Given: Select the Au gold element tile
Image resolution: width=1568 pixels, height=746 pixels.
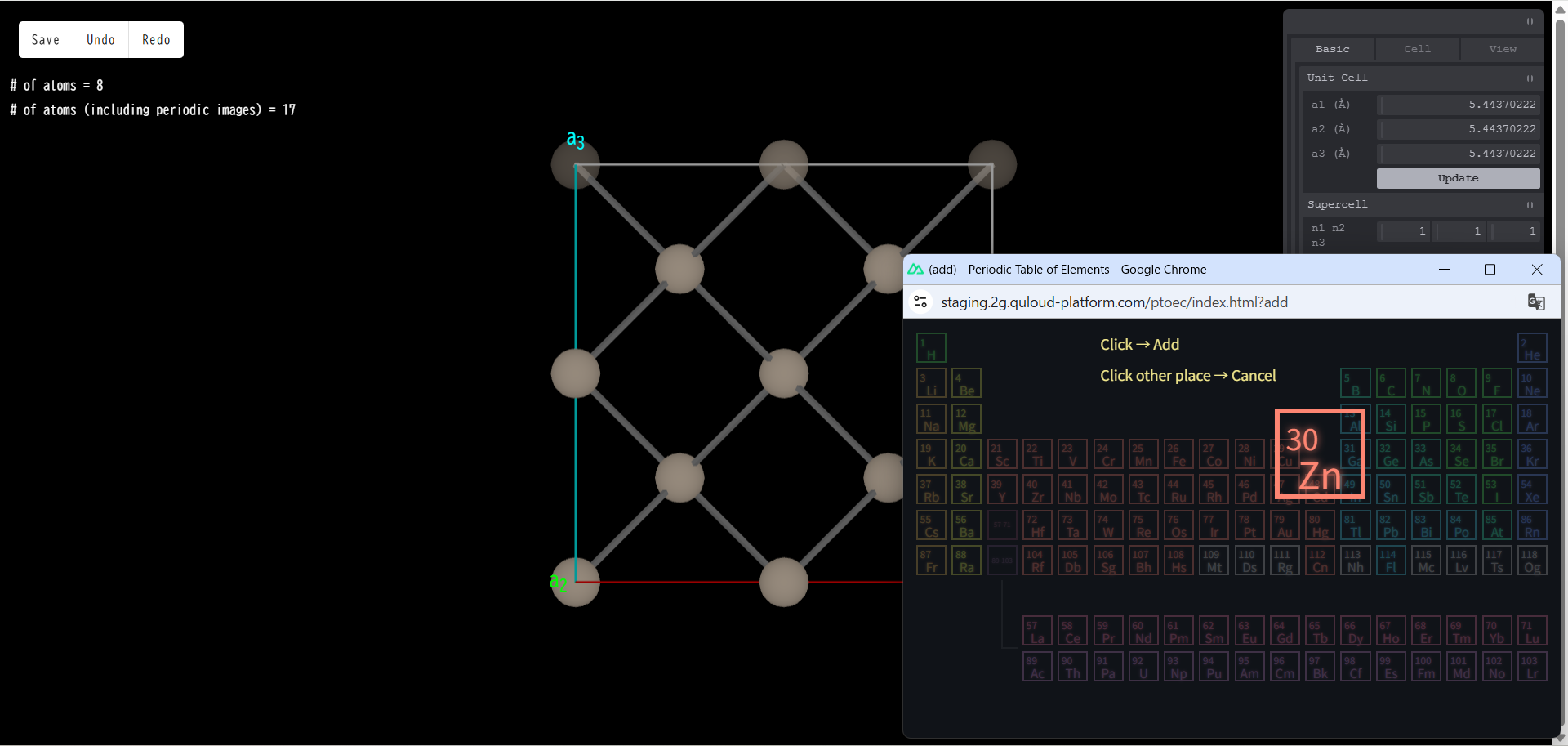Looking at the screenshot, I should (1285, 525).
